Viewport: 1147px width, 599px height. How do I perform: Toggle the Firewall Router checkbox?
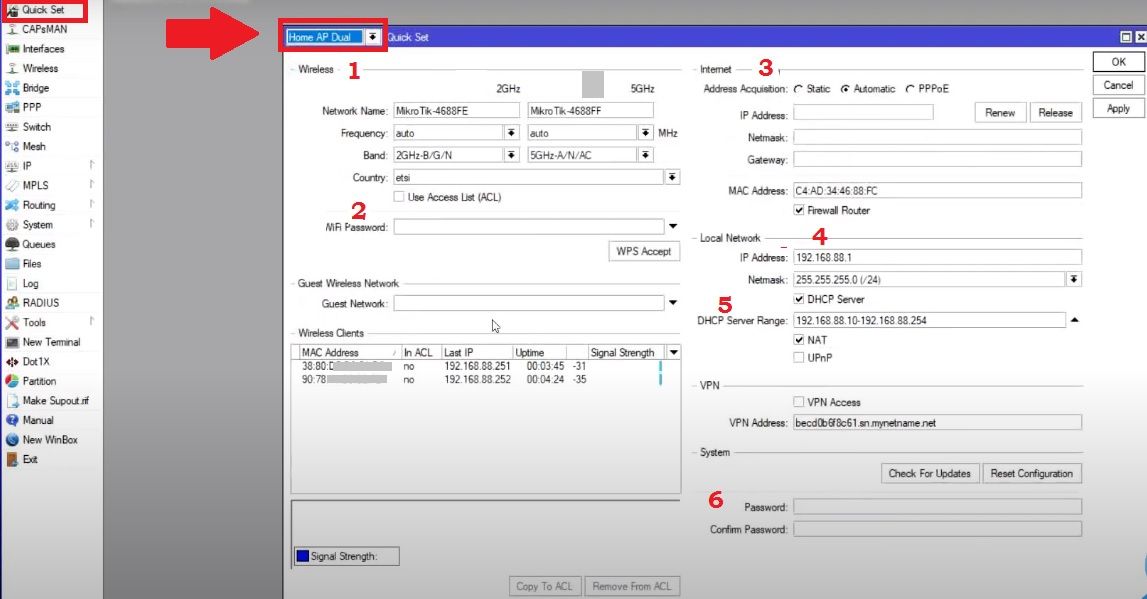[x=799, y=211]
